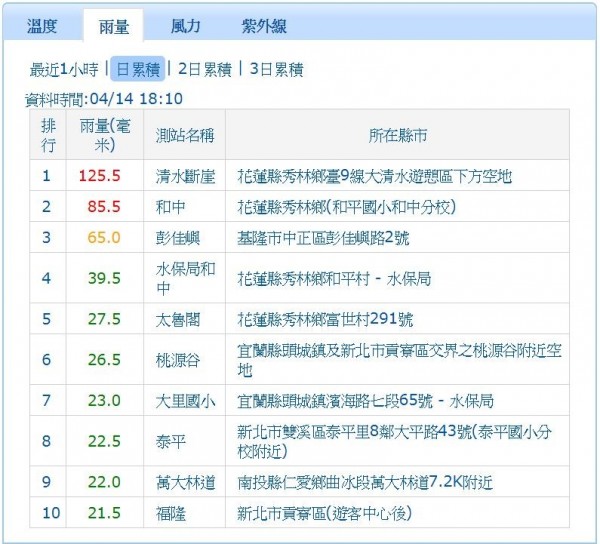The width and height of the screenshot is (600, 544).
Task: Click the 排行 column header
Action: tap(48, 135)
